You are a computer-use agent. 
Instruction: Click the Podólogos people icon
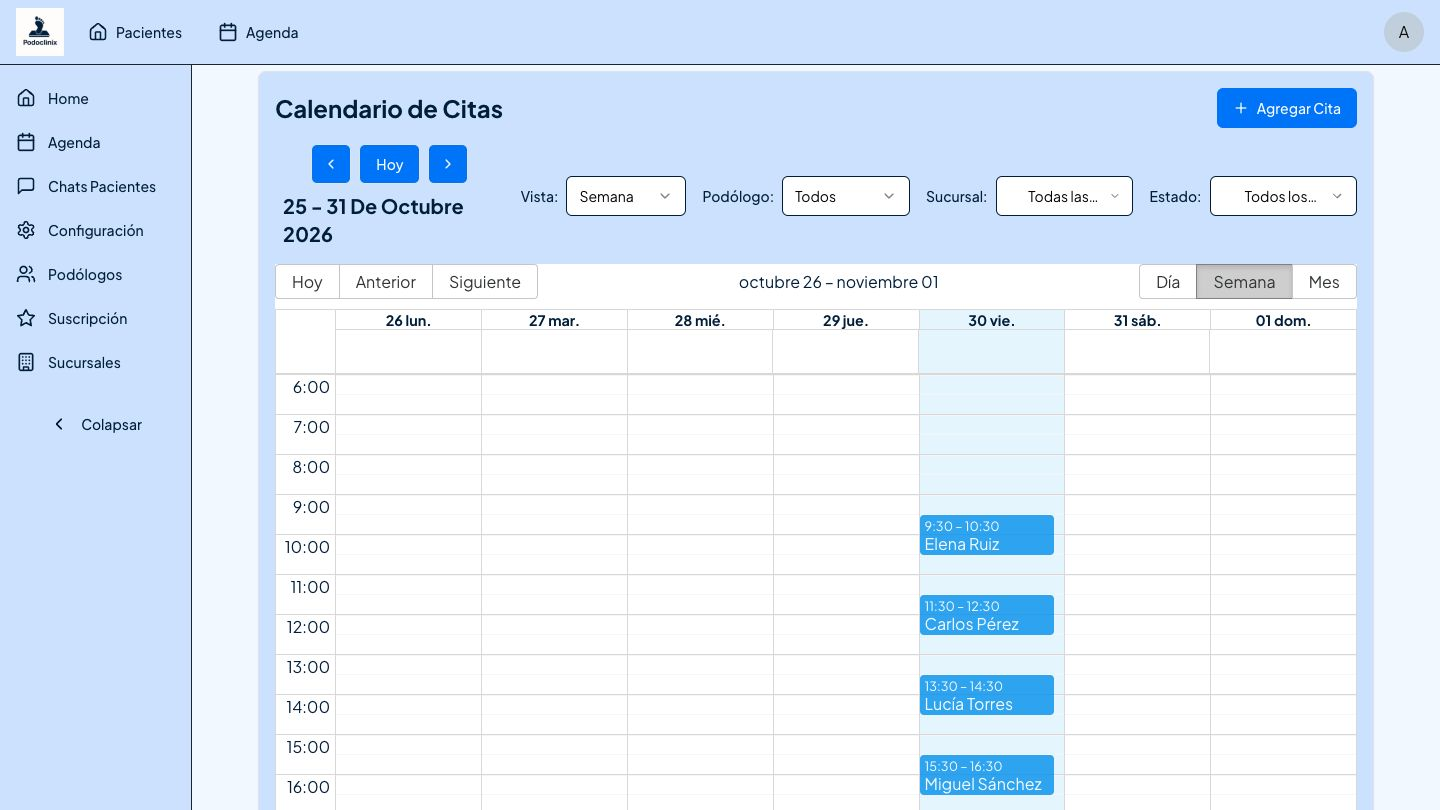coord(27,274)
